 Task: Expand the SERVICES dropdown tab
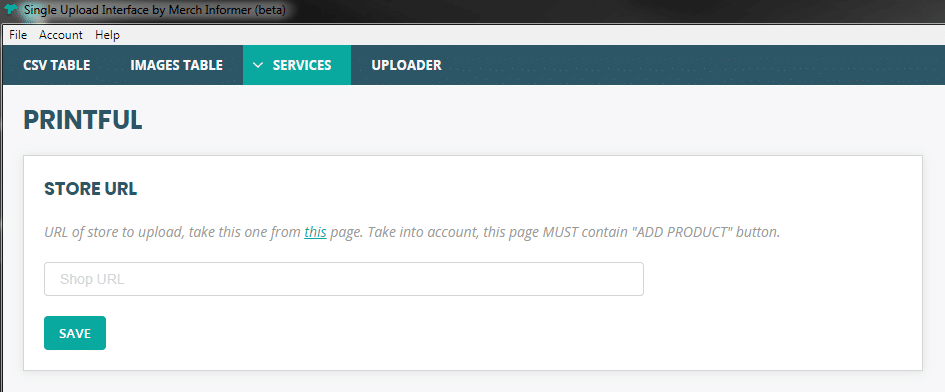click(297, 65)
